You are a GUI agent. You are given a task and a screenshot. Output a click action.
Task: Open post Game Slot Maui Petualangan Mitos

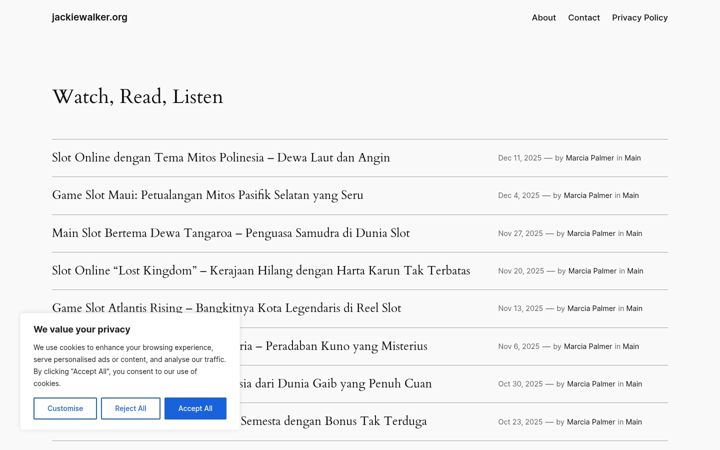point(208,195)
